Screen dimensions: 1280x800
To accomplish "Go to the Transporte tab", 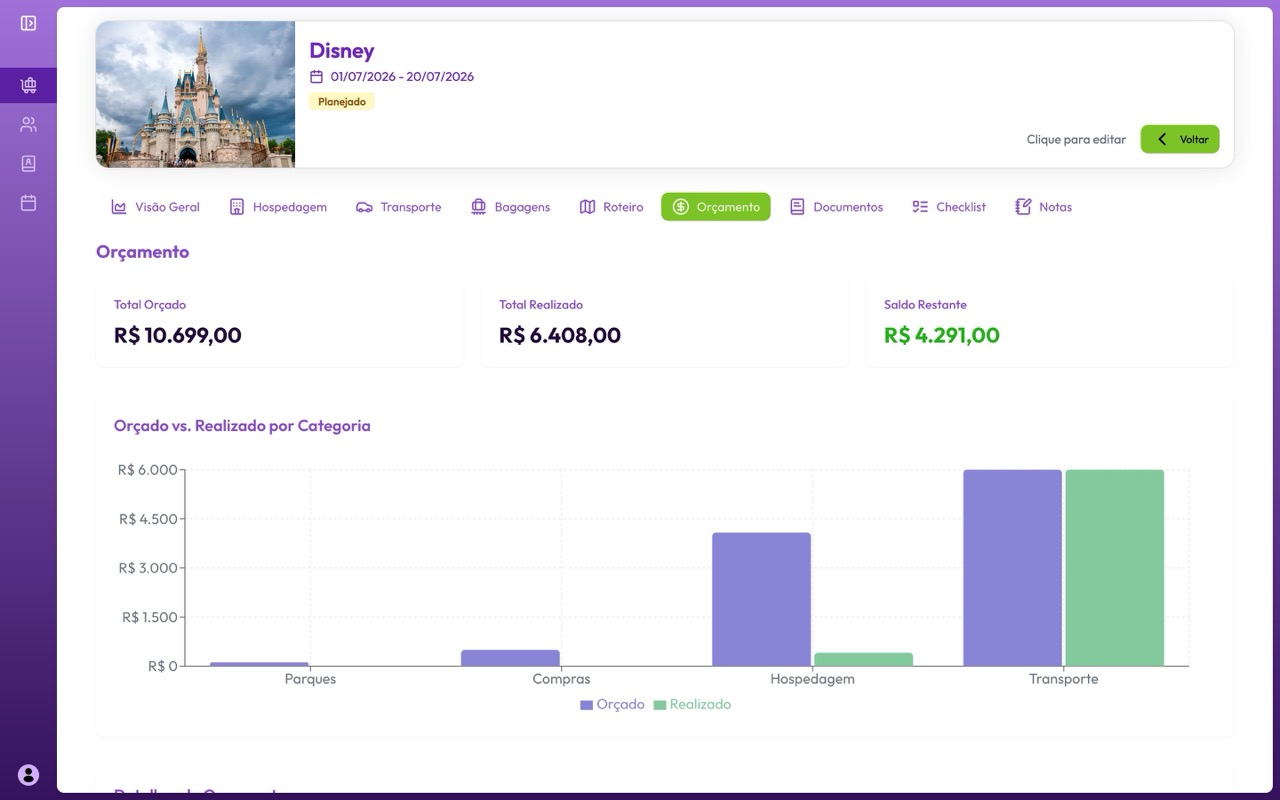I will coord(398,207).
